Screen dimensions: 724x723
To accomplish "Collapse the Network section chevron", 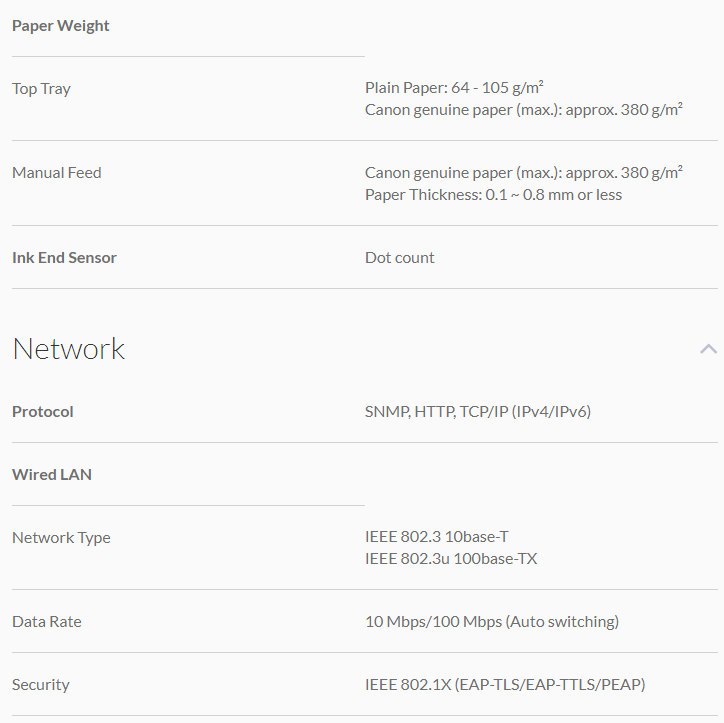I will pos(708,349).
